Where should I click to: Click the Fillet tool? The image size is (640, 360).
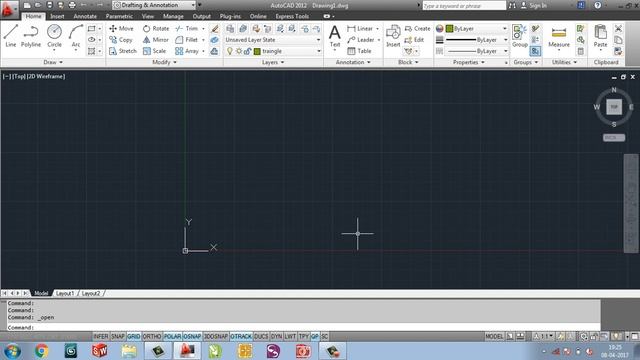pos(187,40)
